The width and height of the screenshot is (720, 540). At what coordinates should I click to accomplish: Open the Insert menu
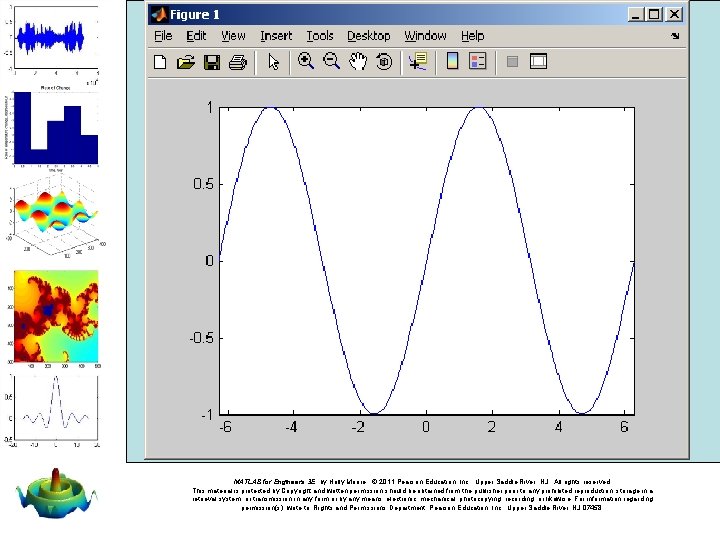click(x=276, y=36)
